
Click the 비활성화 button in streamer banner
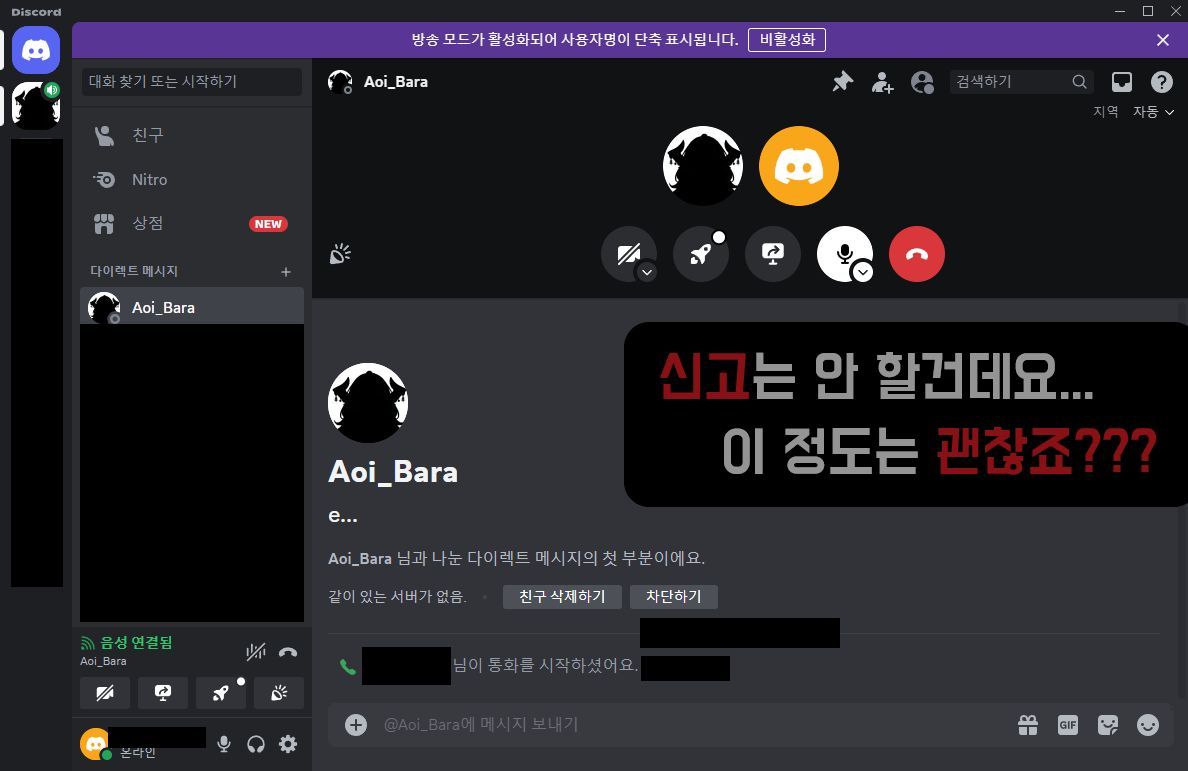coord(787,40)
